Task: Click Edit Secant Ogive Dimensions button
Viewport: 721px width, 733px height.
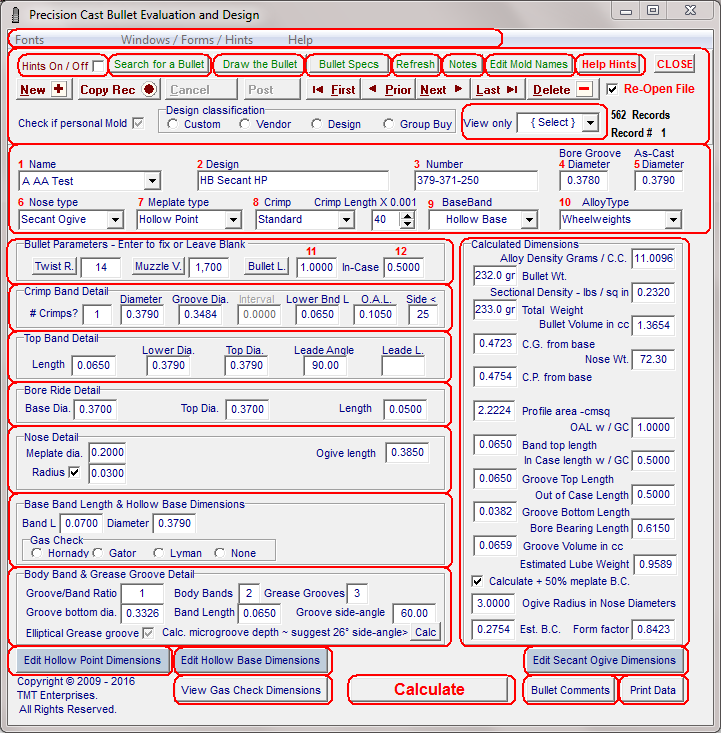Action: 604,661
